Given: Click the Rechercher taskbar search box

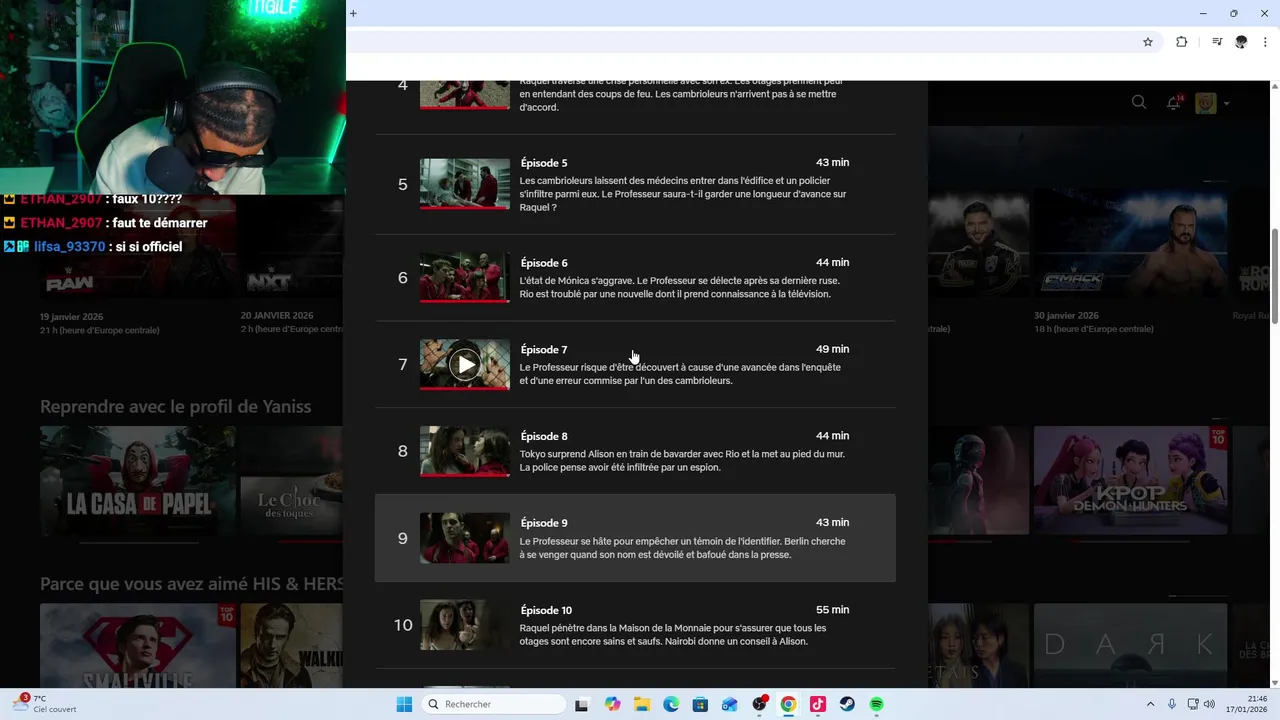Looking at the screenshot, I should click(495, 704).
